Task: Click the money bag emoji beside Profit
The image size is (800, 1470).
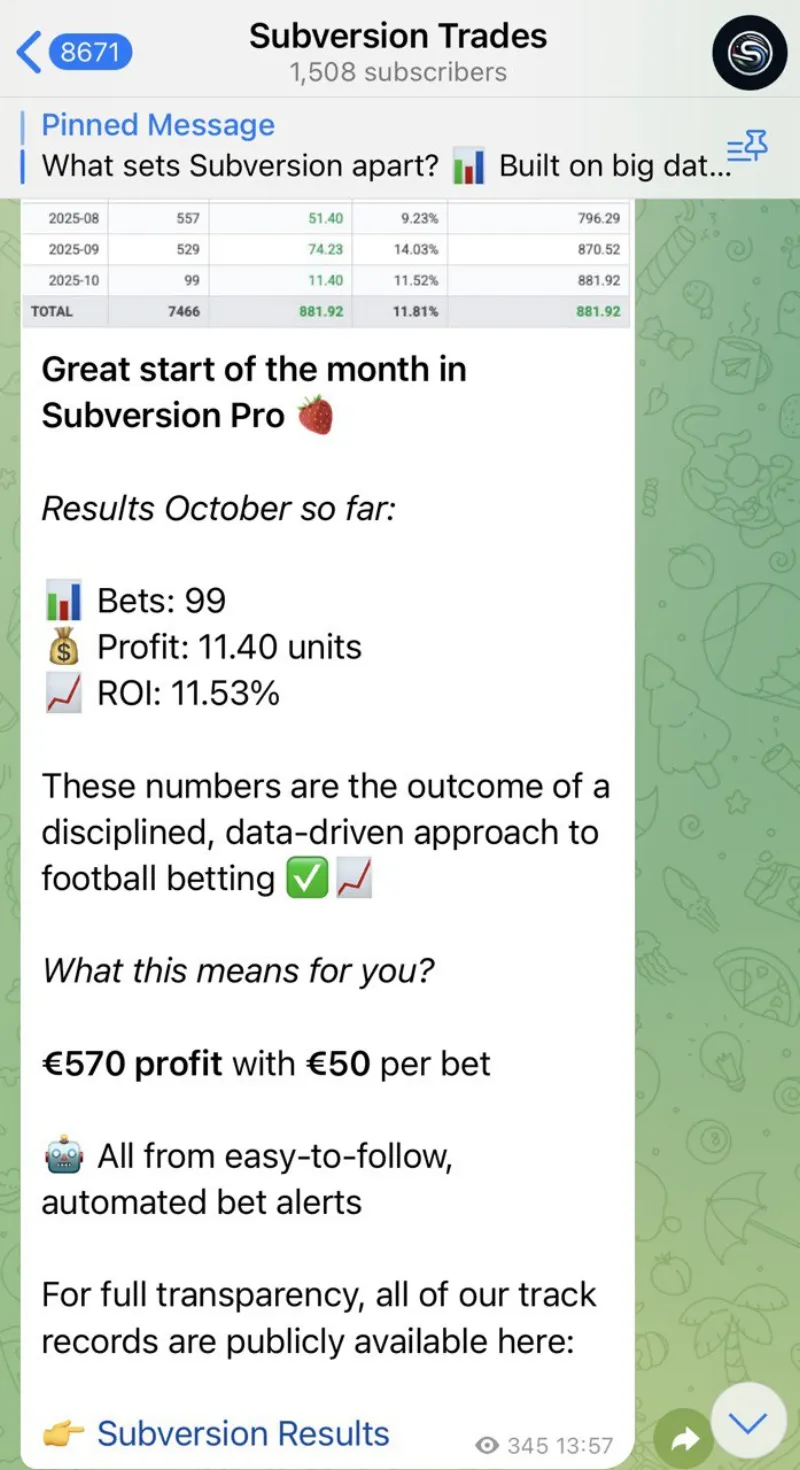Action: pyautogui.click(x=62, y=646)
